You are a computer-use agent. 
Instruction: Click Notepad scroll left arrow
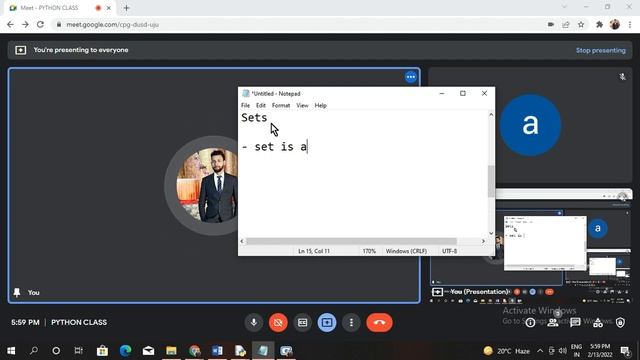click(242, 241)
